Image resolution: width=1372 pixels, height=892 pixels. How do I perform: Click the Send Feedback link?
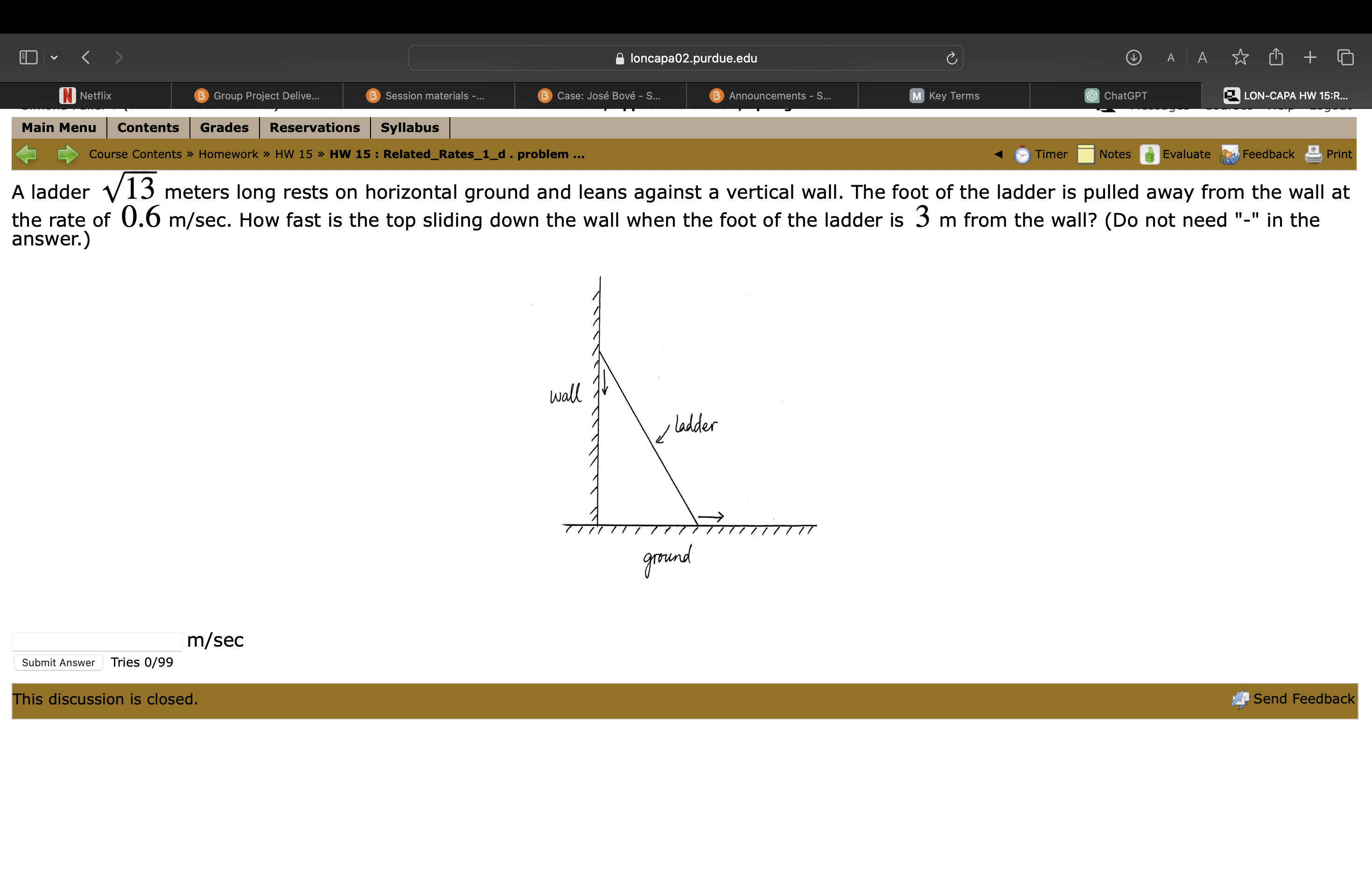[x=1302, y=698]
